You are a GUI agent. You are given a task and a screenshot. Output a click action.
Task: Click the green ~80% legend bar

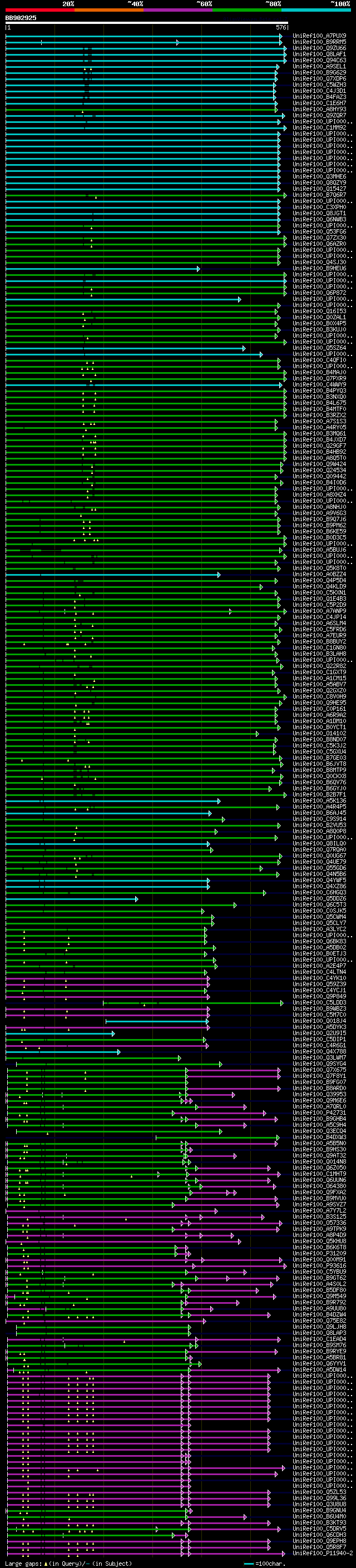pos(247,10)
